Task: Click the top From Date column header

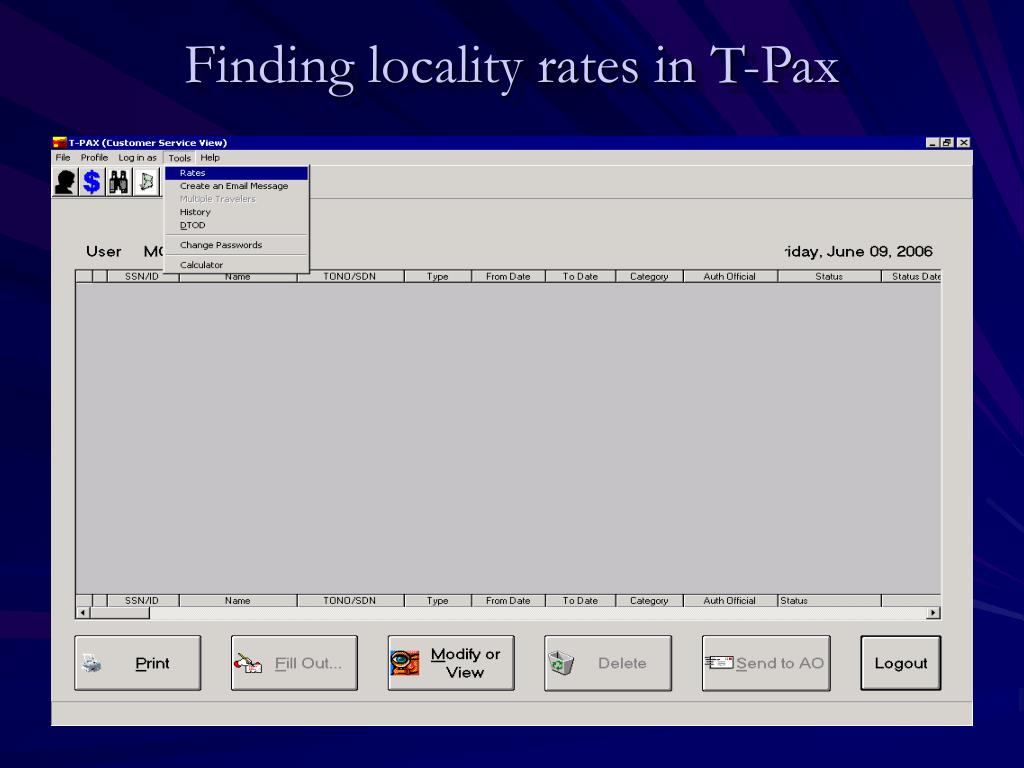Action: pos(508,276)
